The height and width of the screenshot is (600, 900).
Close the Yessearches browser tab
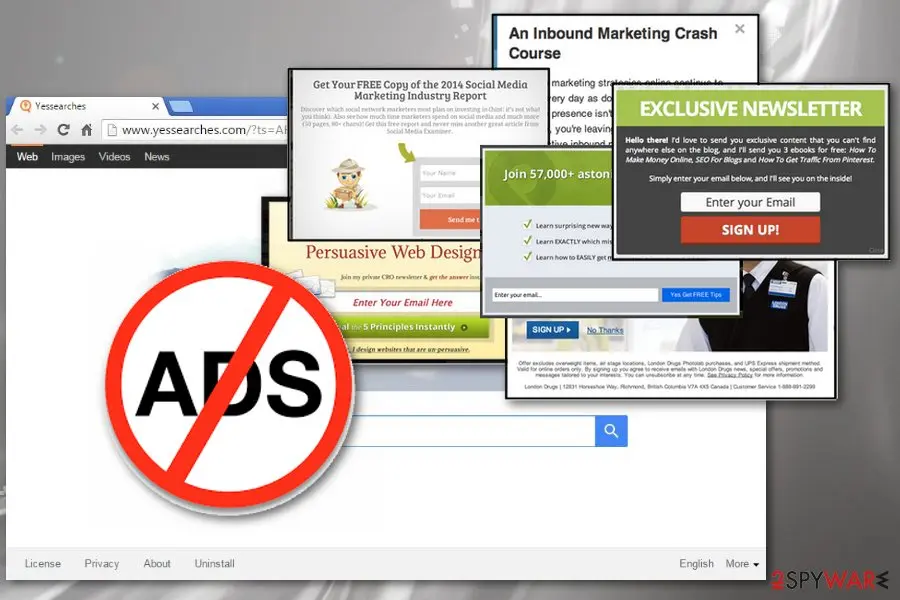[x=155, y=106]
